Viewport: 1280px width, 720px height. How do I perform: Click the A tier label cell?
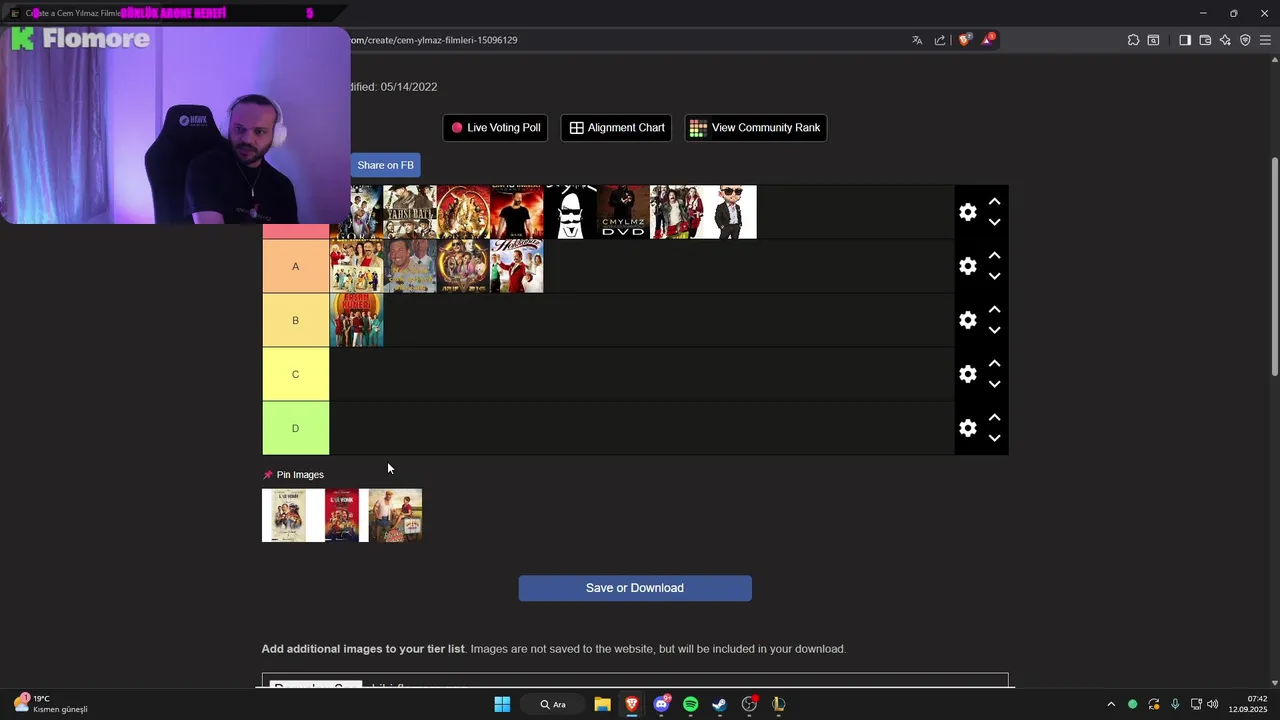point(295,266)
